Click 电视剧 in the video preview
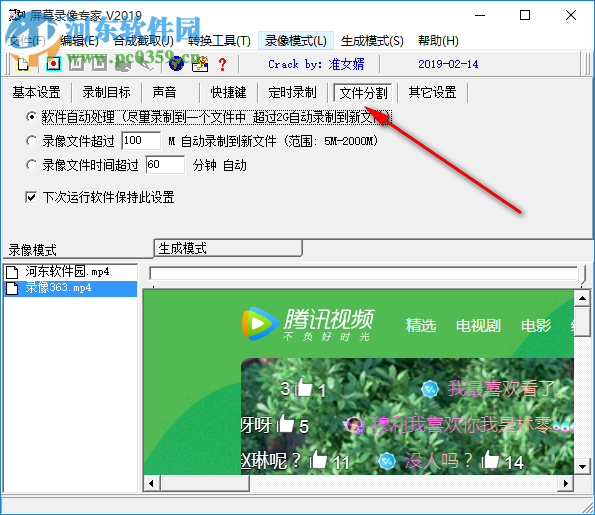595x515 pixels. click(478, 326)
